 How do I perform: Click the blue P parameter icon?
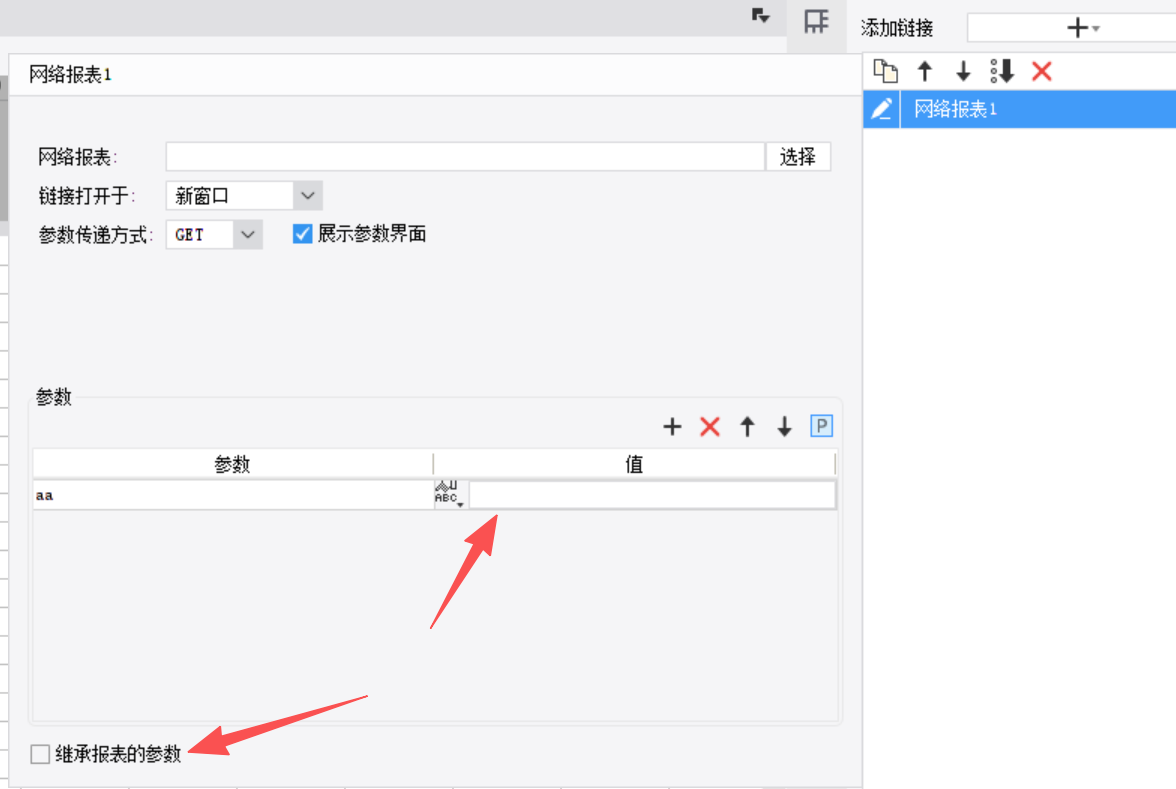(x=821, y=427)
